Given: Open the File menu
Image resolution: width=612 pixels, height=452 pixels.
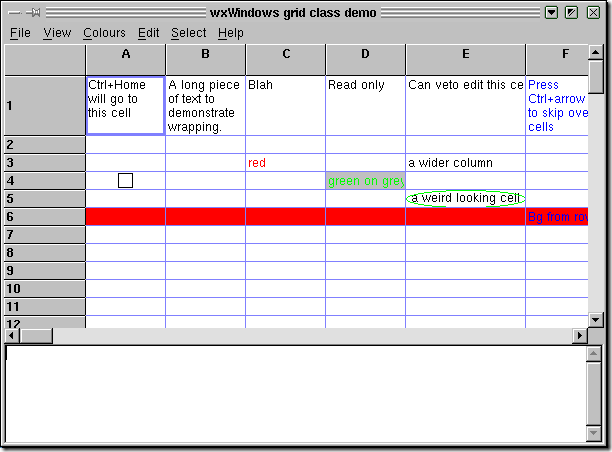Looking at the screenshot, I should pyautogui.click(x=20, y=33).
